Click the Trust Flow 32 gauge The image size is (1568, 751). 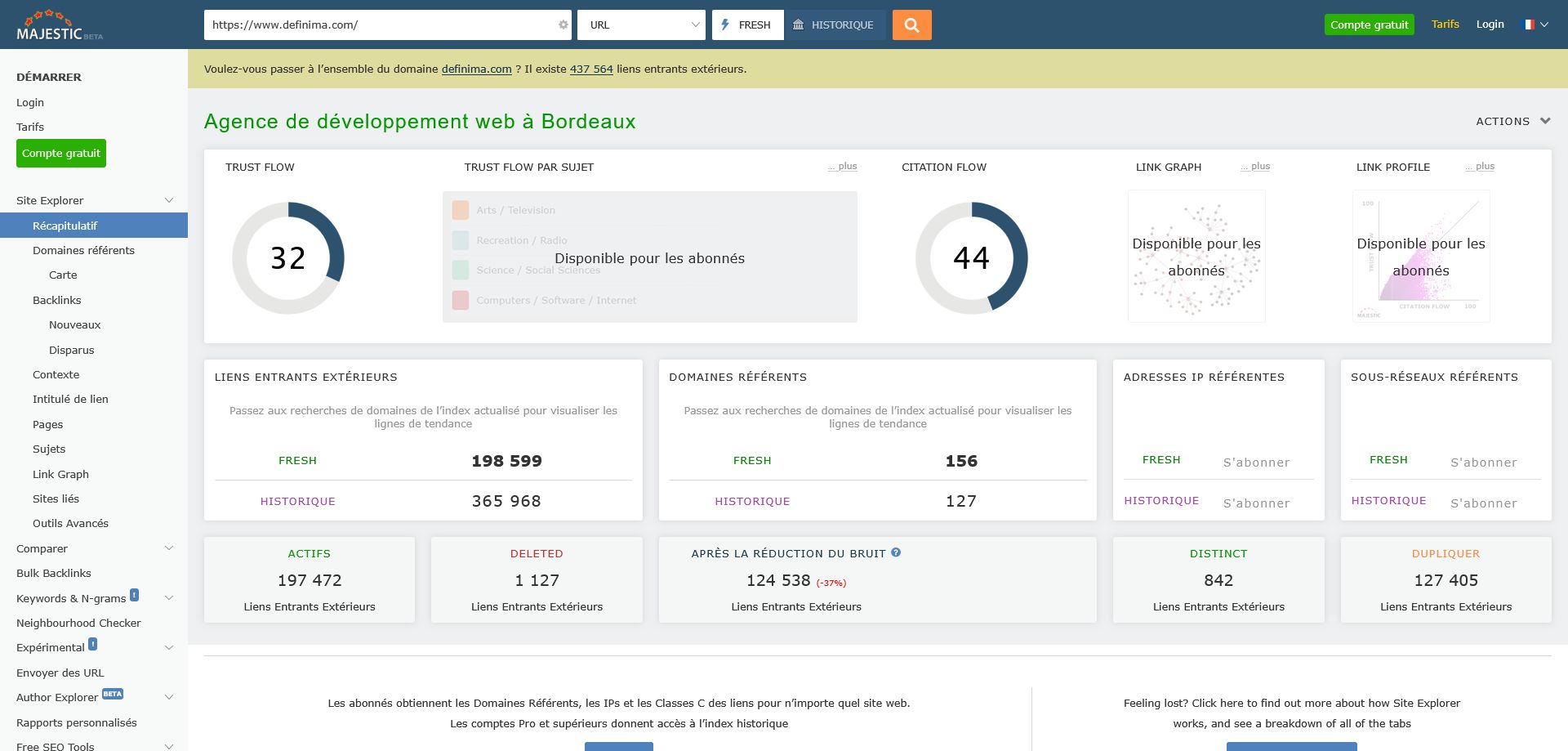tap(288, 258)
